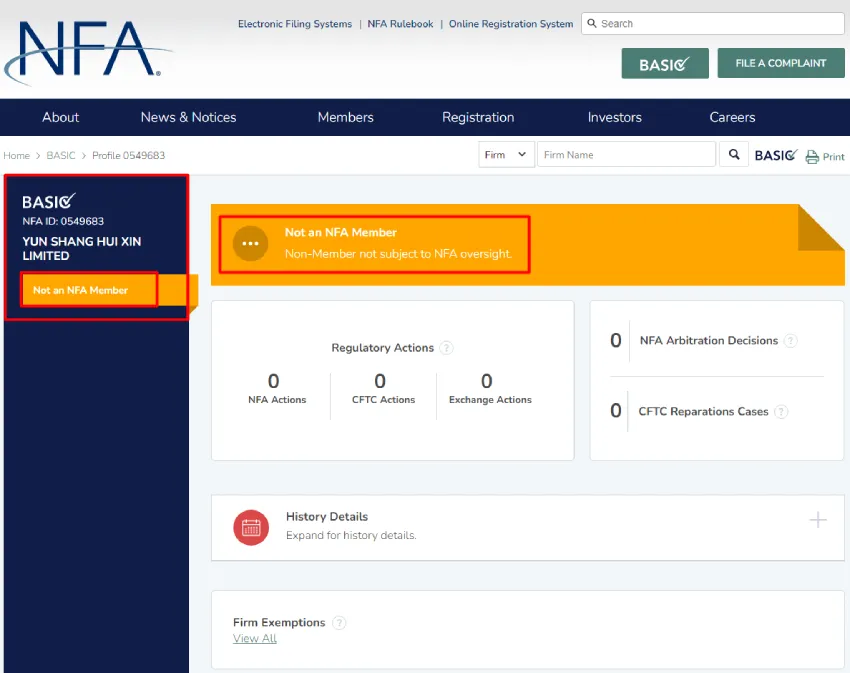
Task: Click the red calendar History Details icon
Action: (x=251, y=527)
